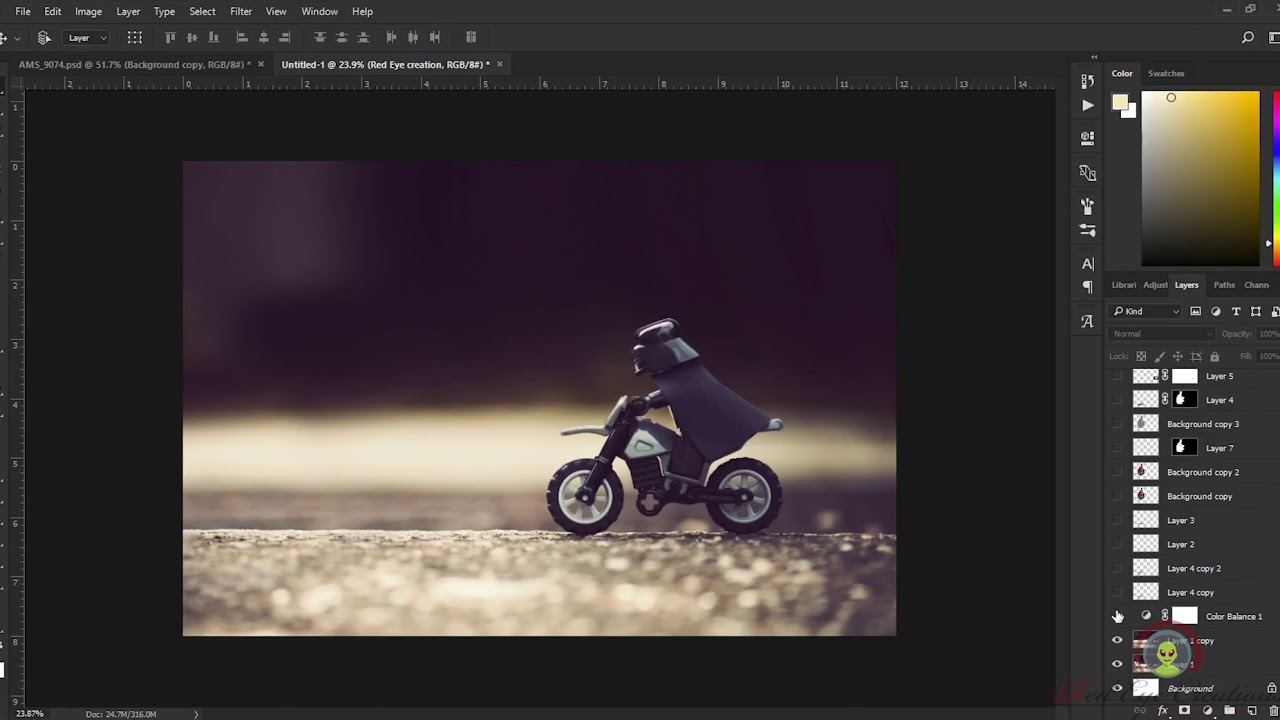
Task: Align vertical centers of layers
Action: point(192,38)
